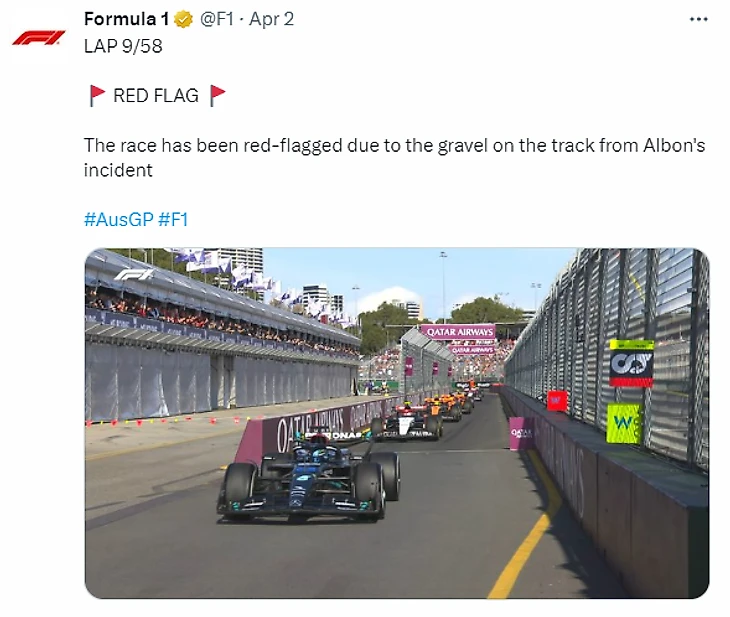Open the race photo thumbnail

pyautogui.click(x=397, y=423)
